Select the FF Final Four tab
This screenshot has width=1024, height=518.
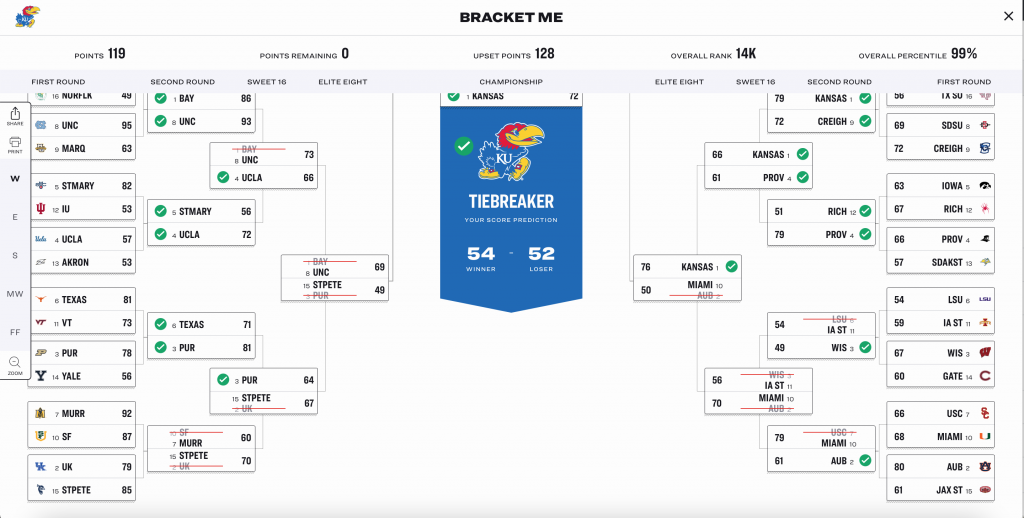coord(15,332)
